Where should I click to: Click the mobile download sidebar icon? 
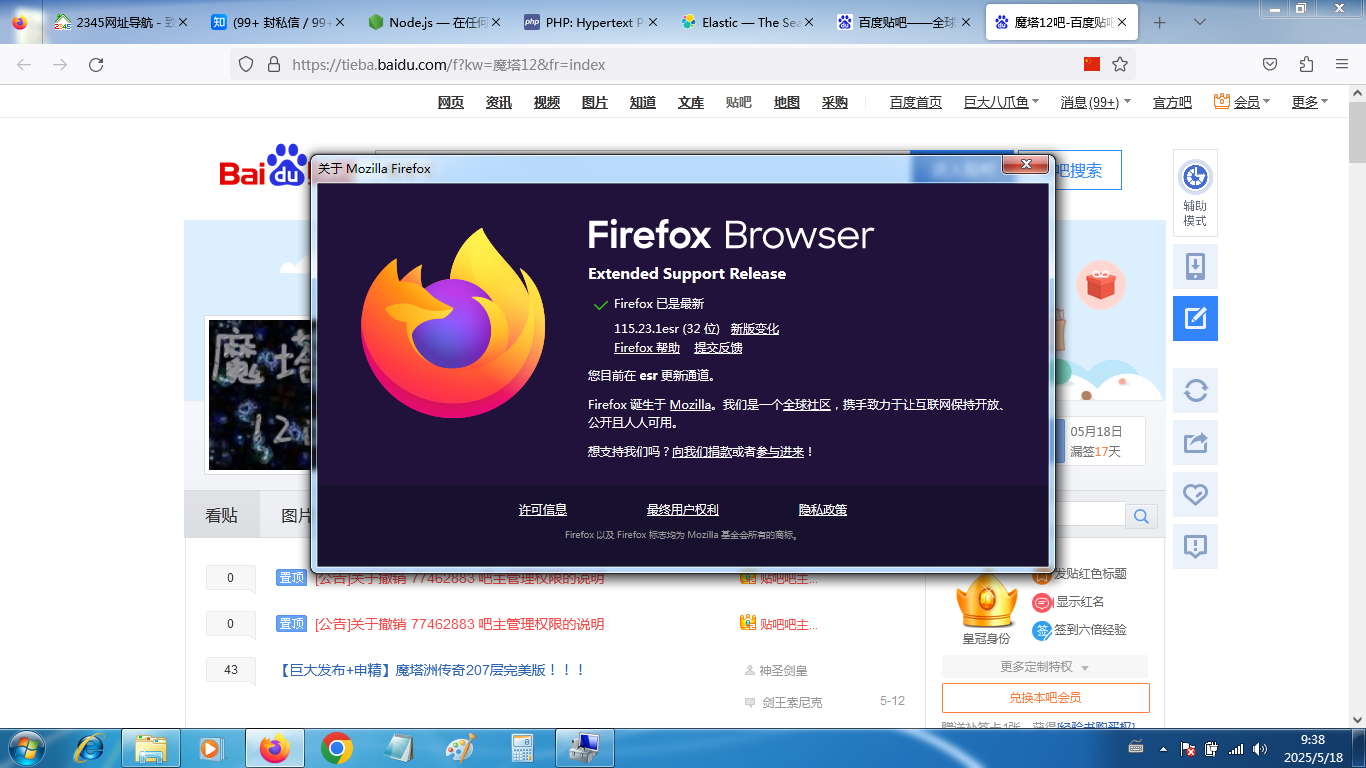[1195, 267]
